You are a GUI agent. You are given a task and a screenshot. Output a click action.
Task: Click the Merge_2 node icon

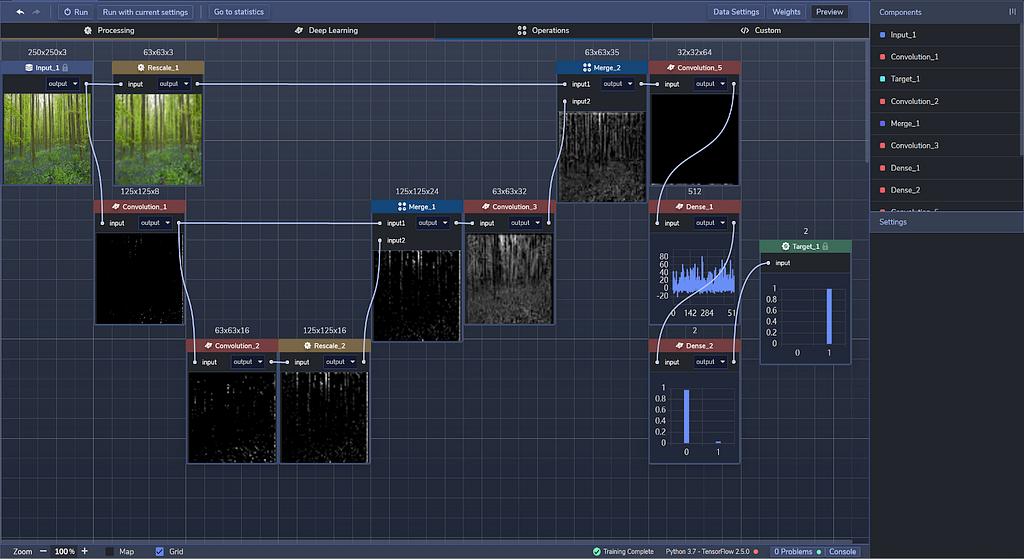tap(586, 67)
